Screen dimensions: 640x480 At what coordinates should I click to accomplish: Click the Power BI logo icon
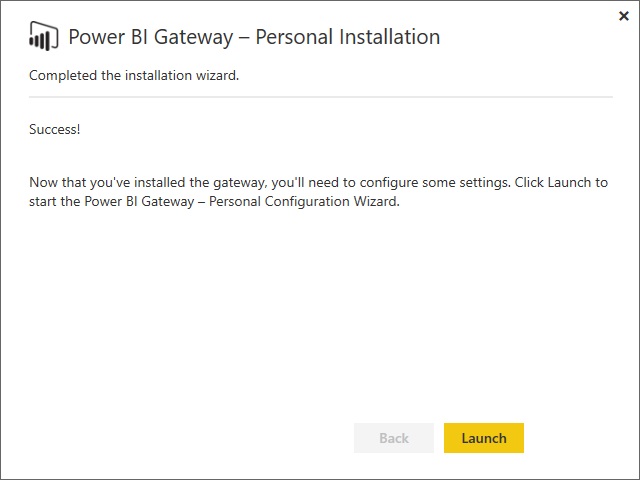click(x=44, y=38)
